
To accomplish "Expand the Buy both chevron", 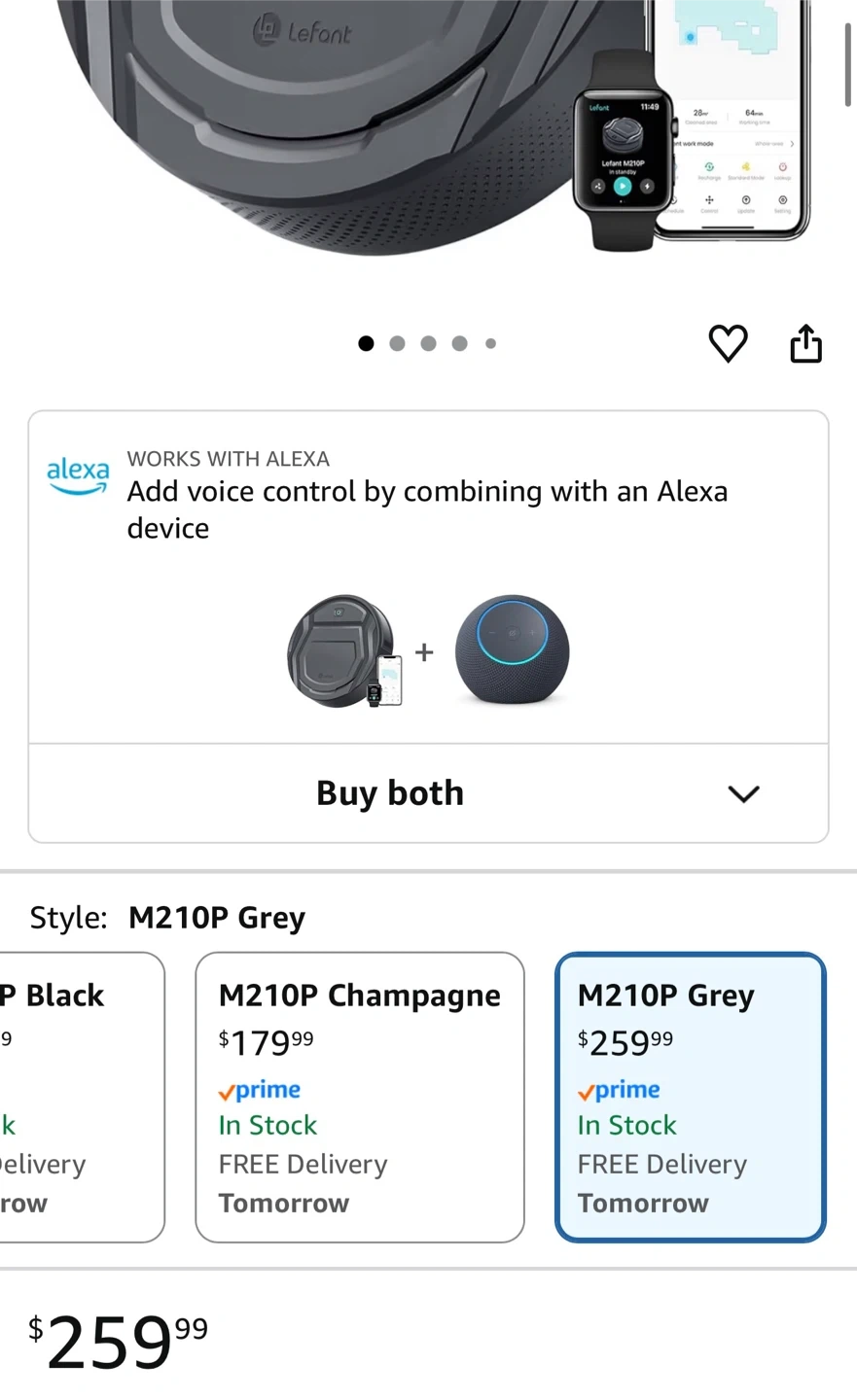I will [x=743, y=794].
